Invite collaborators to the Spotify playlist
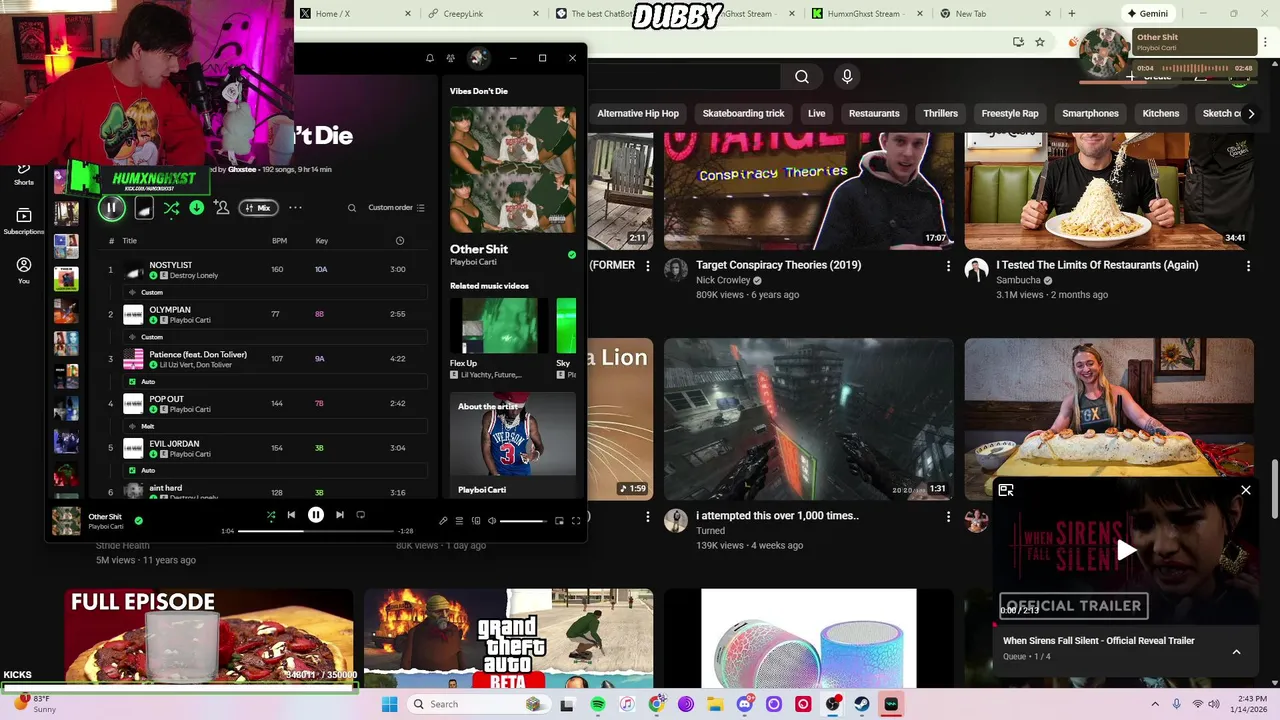Screen dimensions: 1280x720 [x=222, y=208]
